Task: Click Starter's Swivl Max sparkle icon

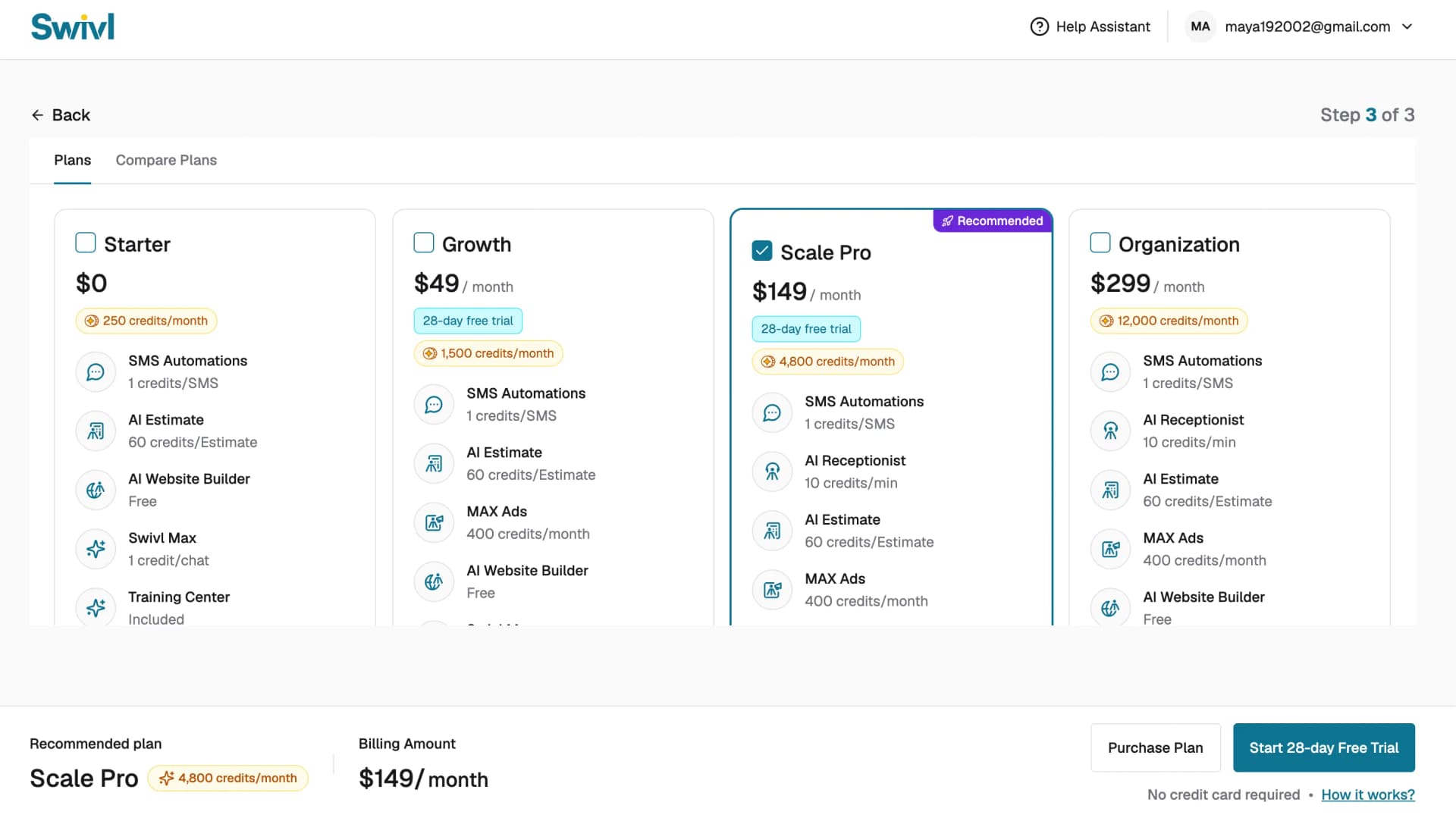Action: click(96, 549)
